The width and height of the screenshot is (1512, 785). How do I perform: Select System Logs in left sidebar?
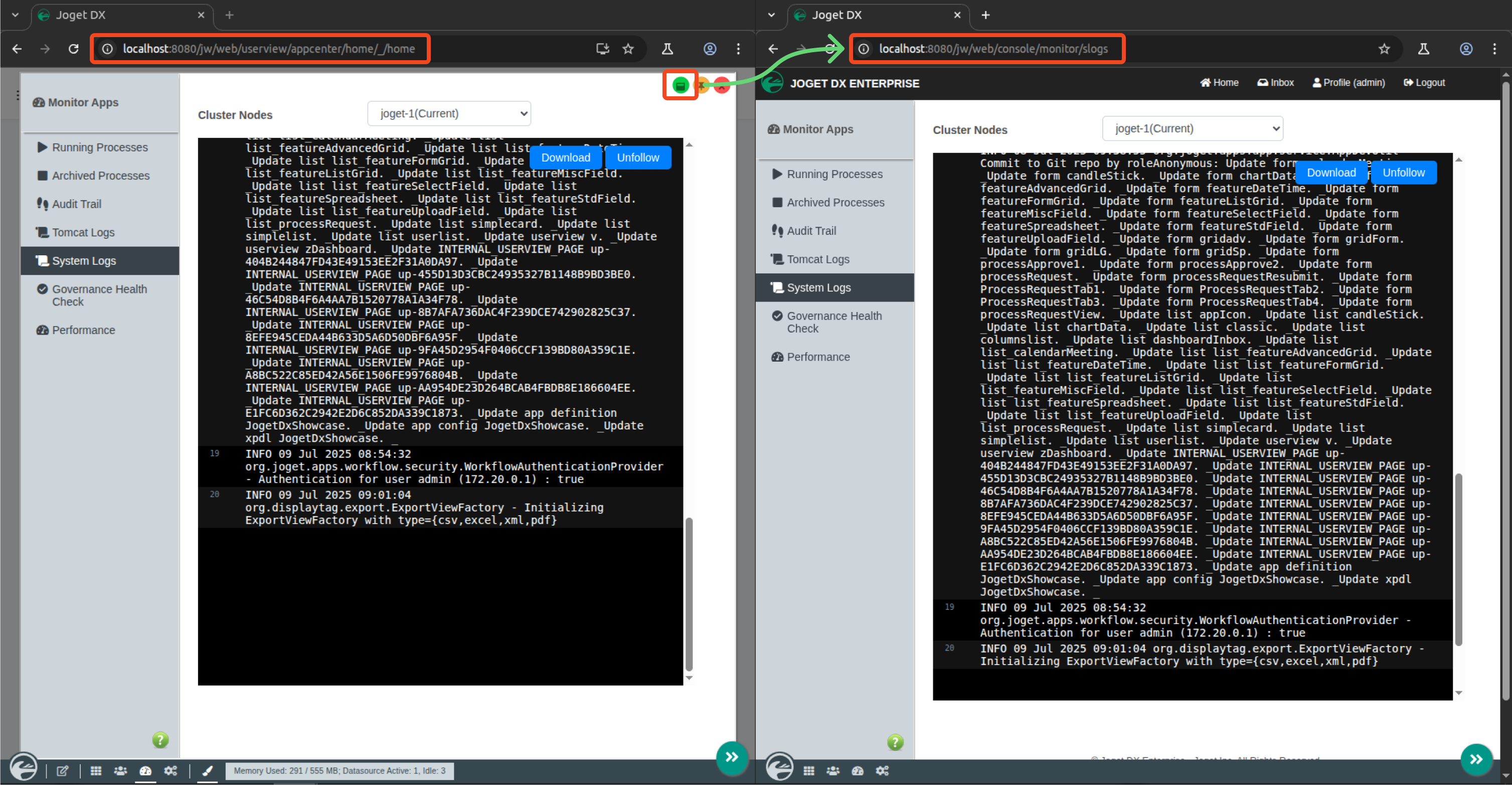pos(100,261)
